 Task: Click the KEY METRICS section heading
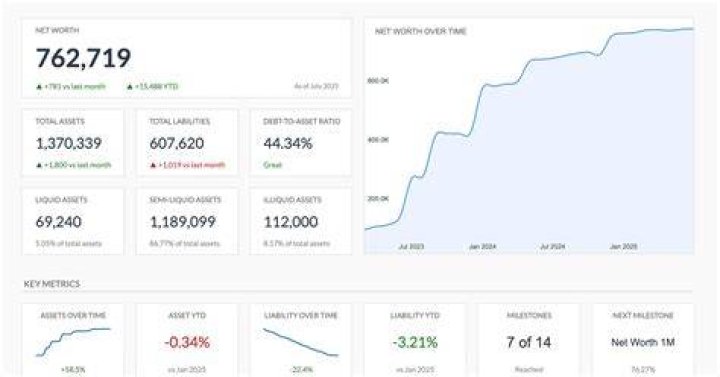click(x=52, y=284)
